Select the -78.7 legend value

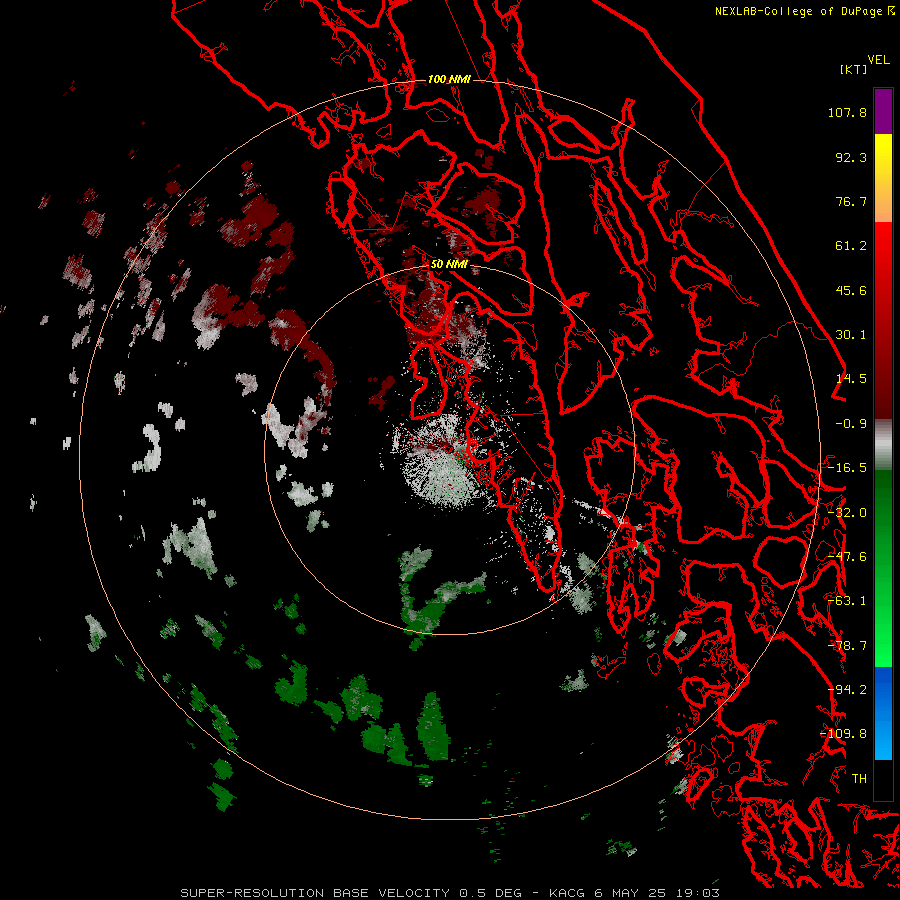(x=847, y=646)
